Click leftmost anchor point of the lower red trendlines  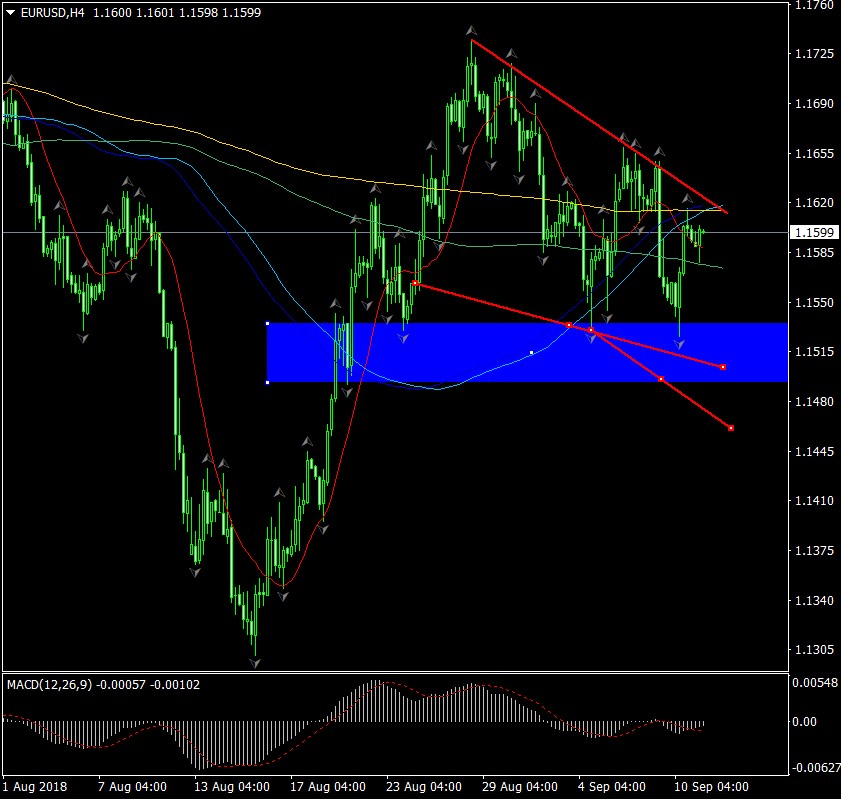coord(415,284)
